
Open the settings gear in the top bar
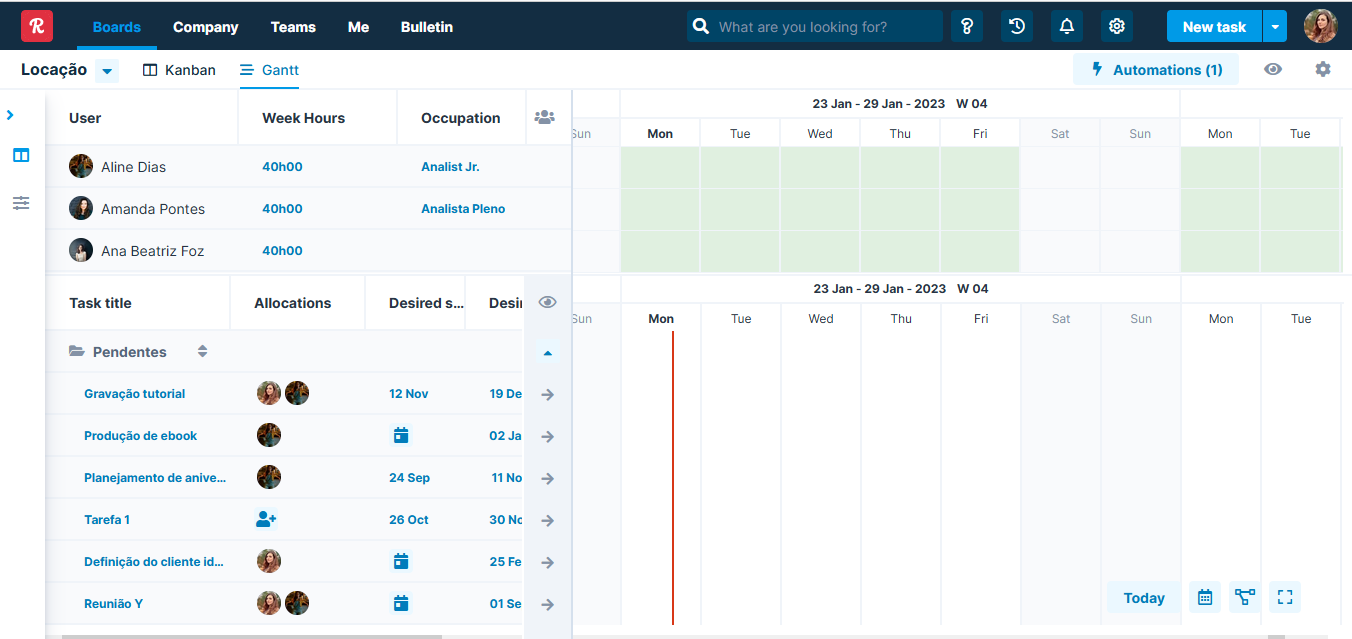coord(1116,25)
